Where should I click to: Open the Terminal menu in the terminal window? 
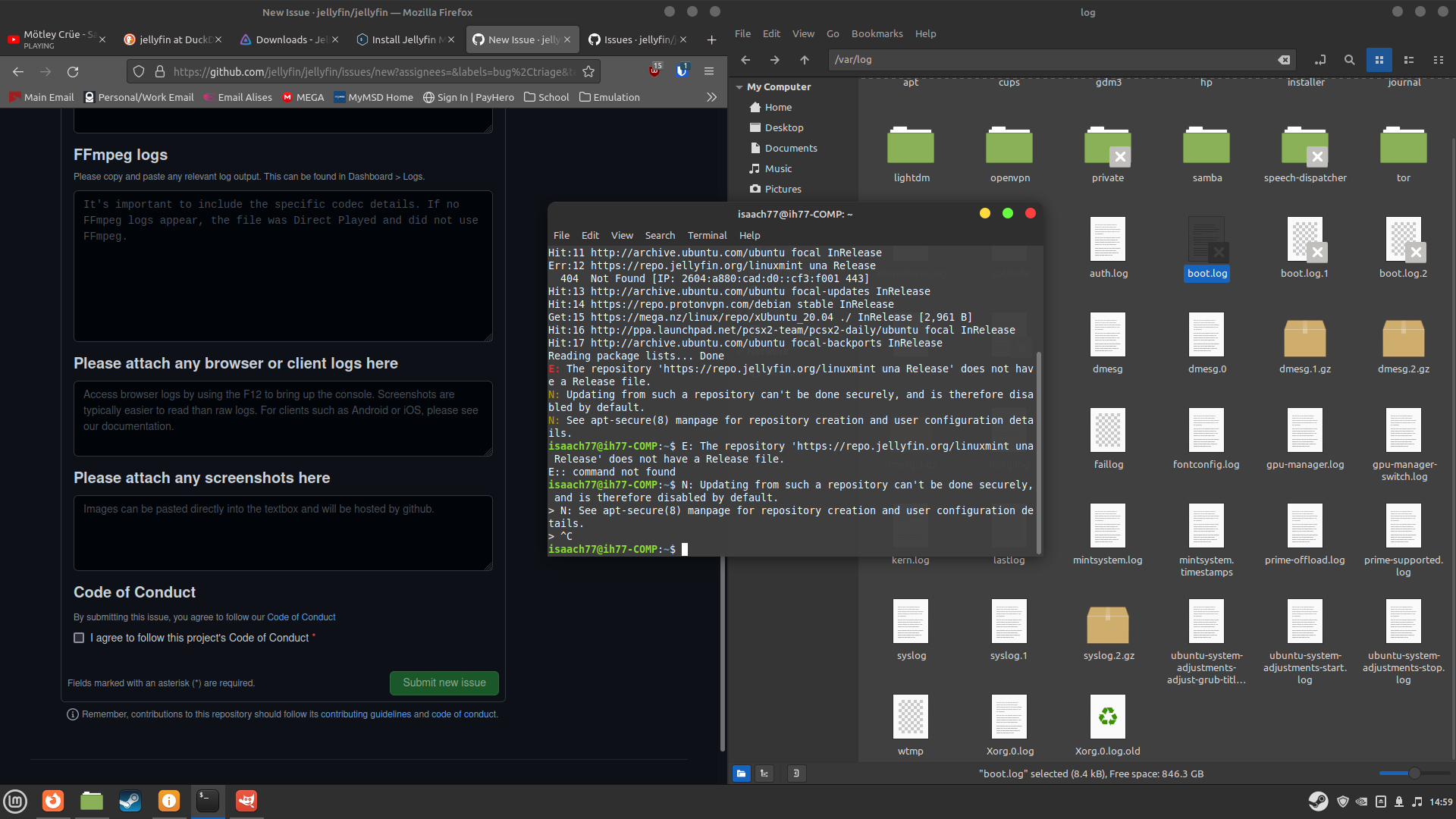click(706, 235)
